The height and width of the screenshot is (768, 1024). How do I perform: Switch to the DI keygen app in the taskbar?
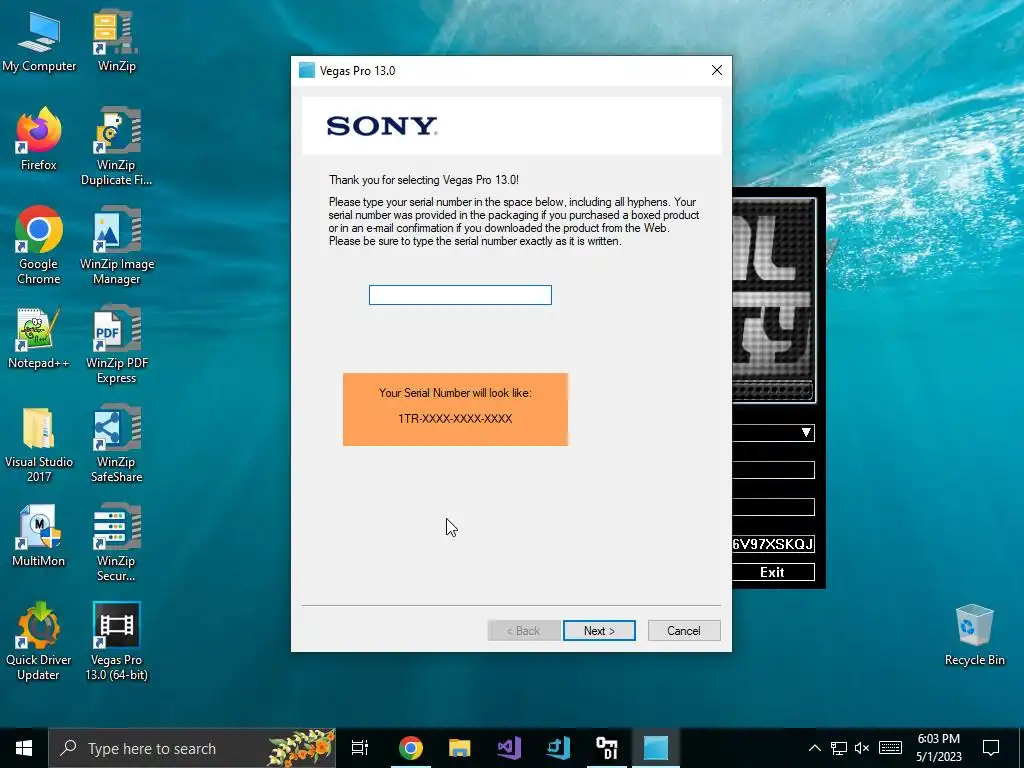607,748
